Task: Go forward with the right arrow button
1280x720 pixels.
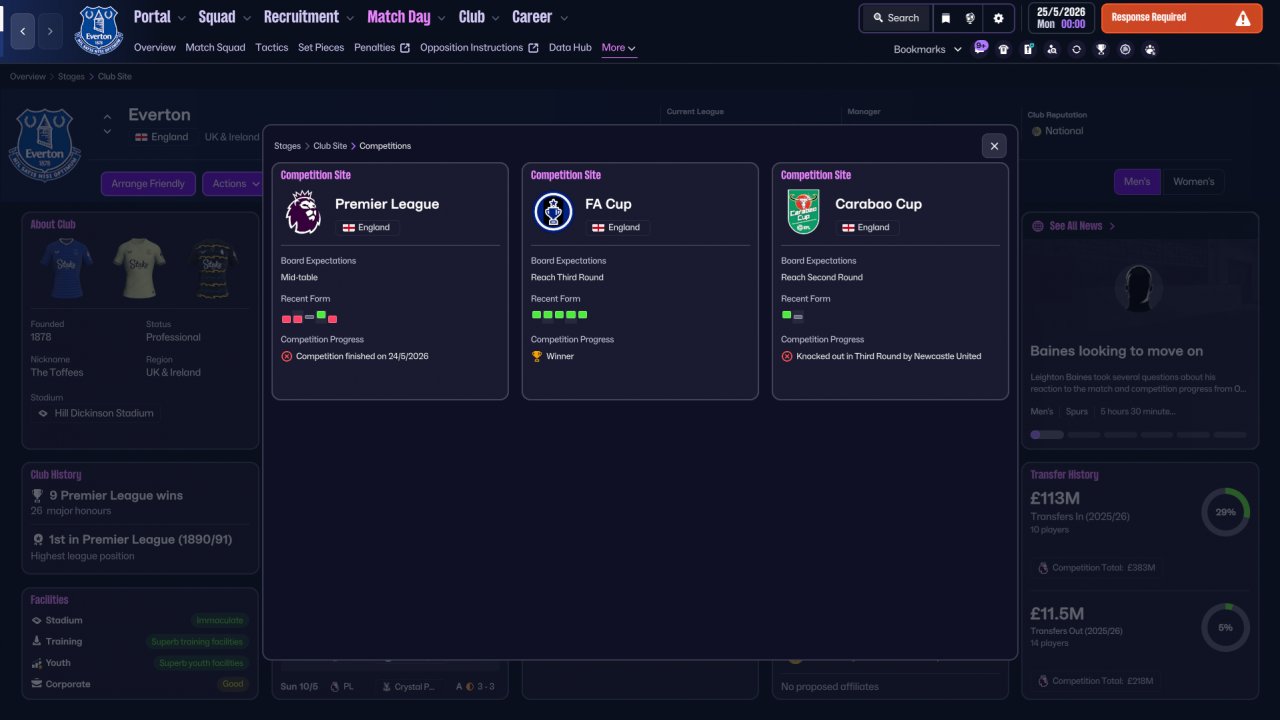Action: tap(50, 31)
